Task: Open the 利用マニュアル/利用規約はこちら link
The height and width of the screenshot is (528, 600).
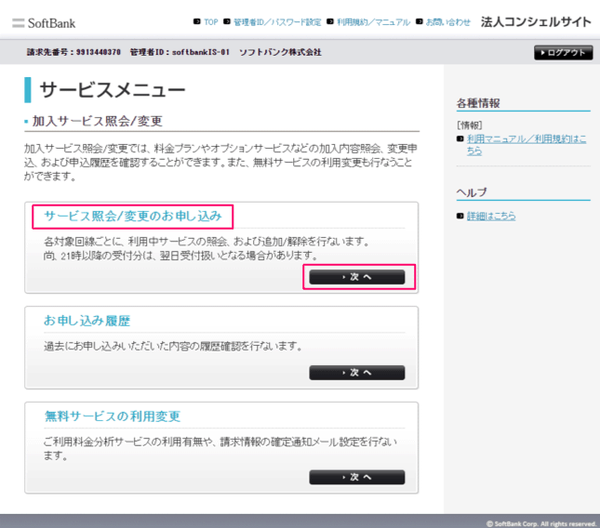Action: (x=526, y=145)
